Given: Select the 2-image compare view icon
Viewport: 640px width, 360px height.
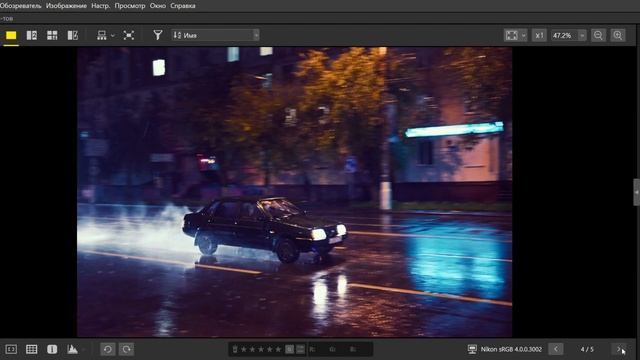Looking at the screenshot, I should (x=32, y=36).
